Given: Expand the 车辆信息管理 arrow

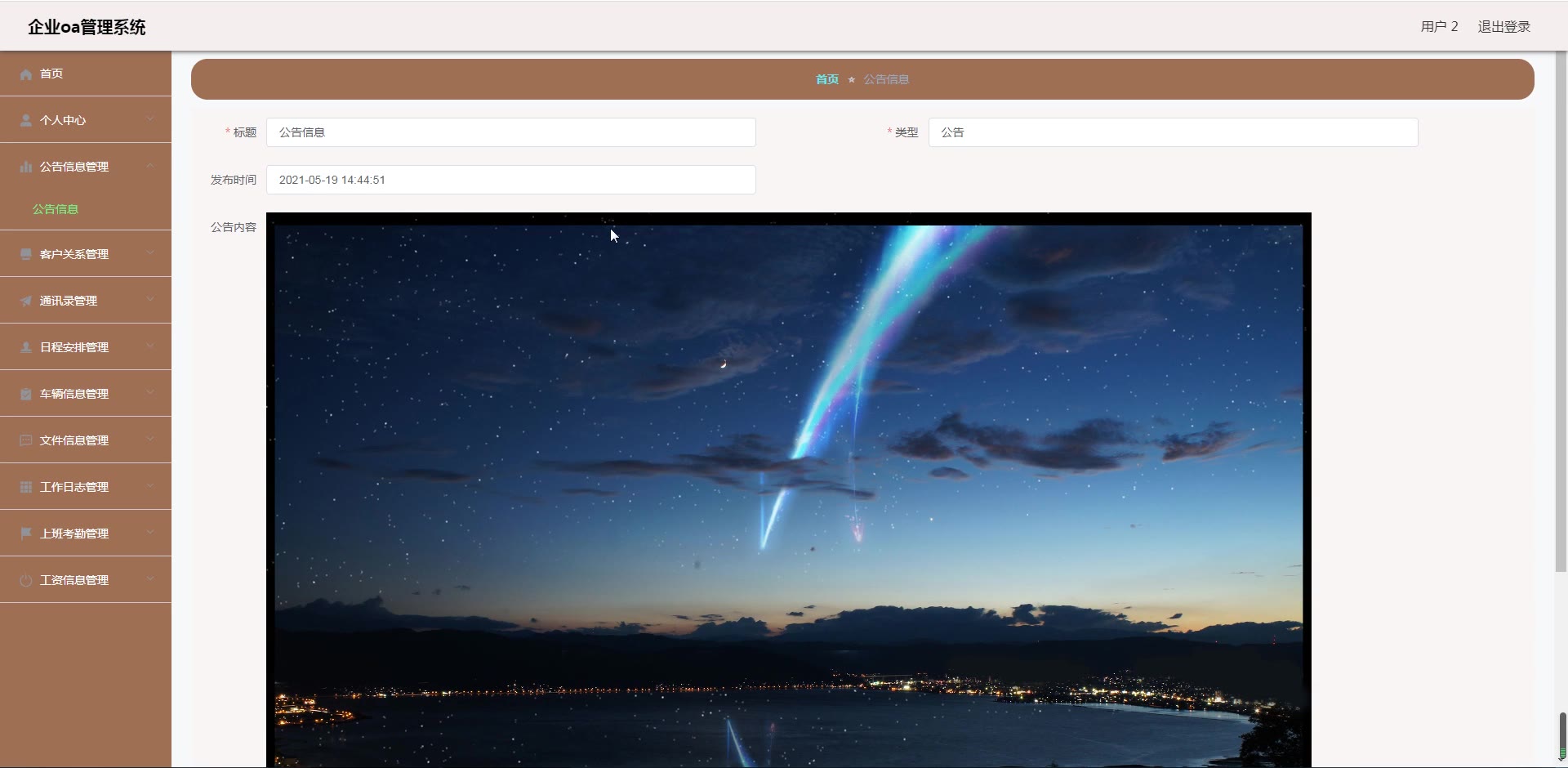Looking at the screenshot, I should 150,393.
